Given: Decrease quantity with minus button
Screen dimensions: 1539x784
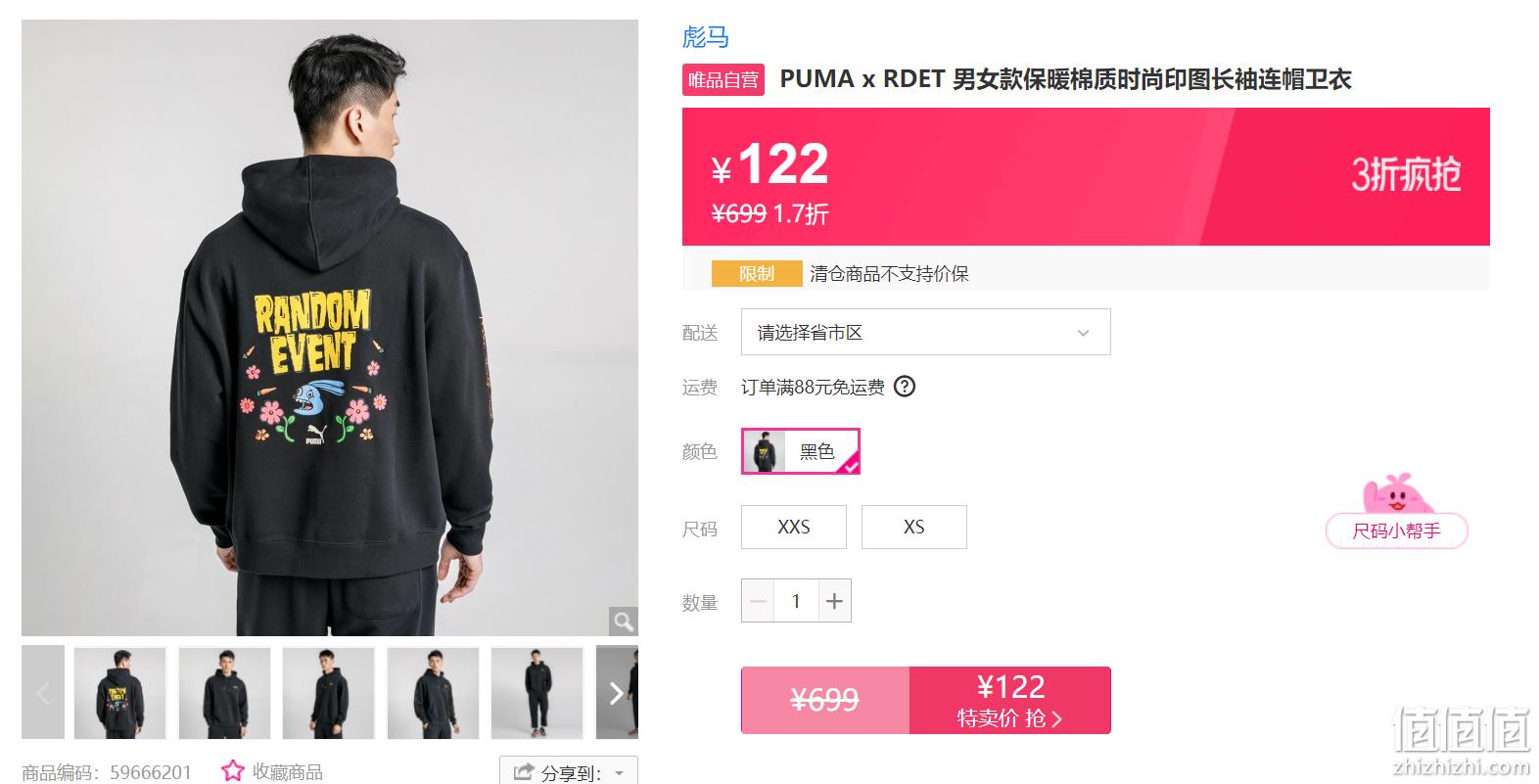Looking at the screenshot, I should (x=758, y=601).
